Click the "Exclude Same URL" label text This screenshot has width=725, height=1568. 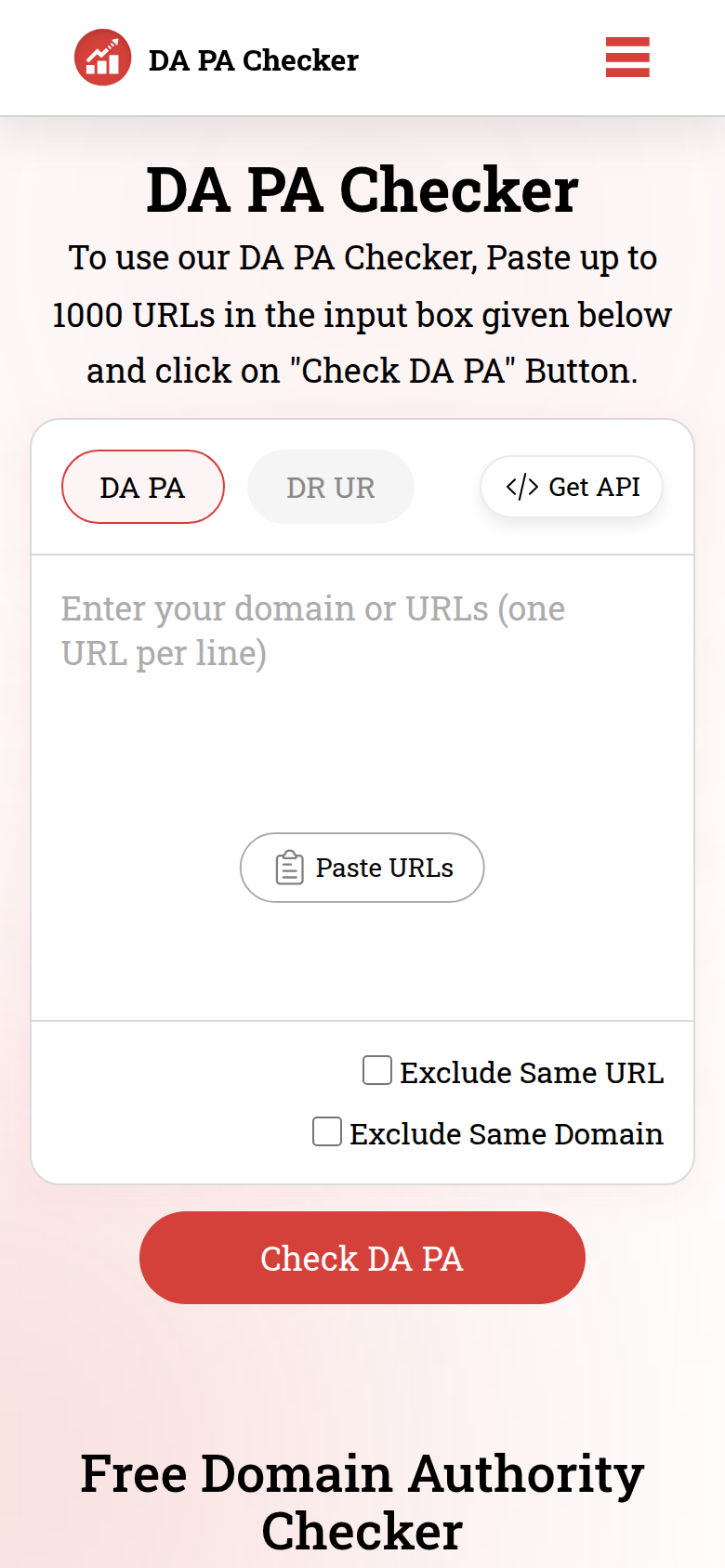pos(532,1073)
